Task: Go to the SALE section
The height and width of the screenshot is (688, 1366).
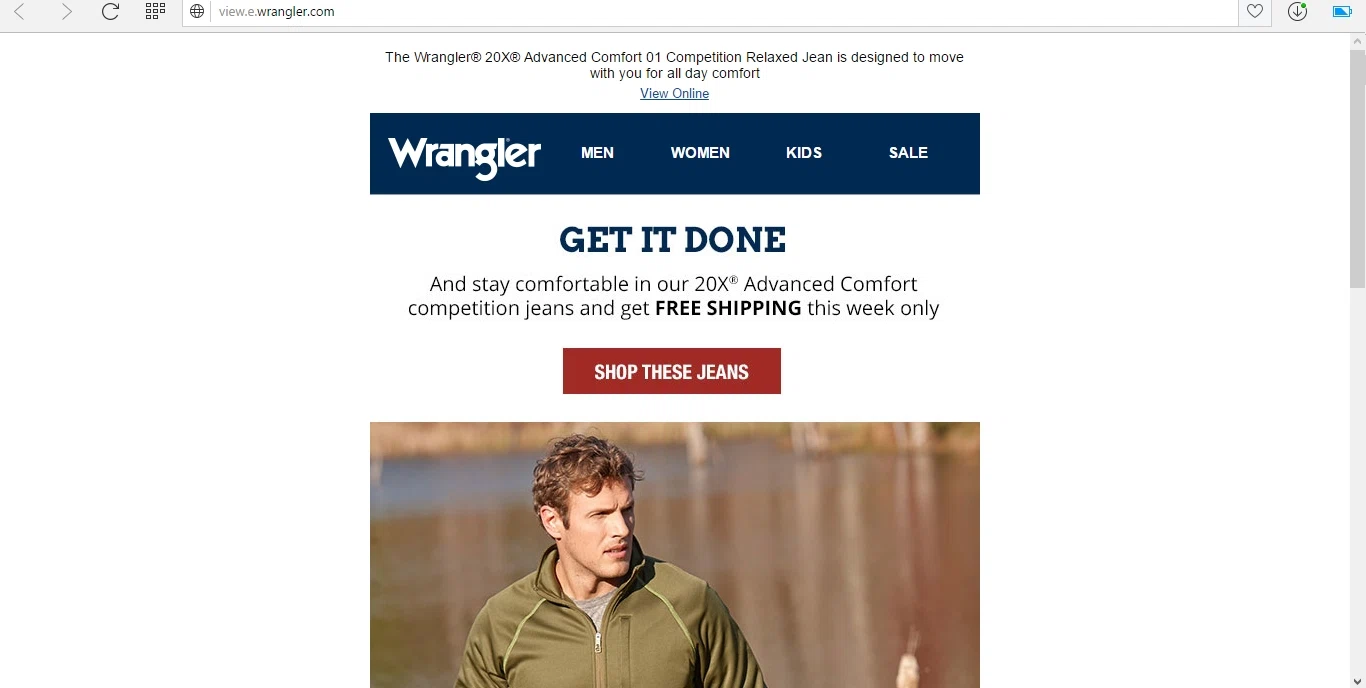Action: coord(908,153)
